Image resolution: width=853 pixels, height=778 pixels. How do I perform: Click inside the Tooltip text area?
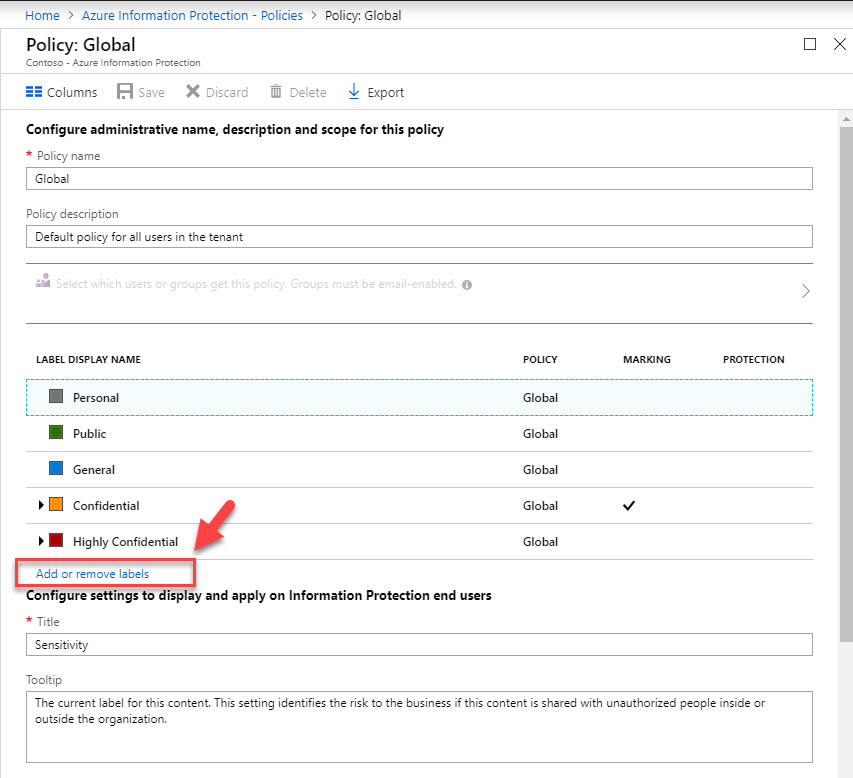[419, 727]
